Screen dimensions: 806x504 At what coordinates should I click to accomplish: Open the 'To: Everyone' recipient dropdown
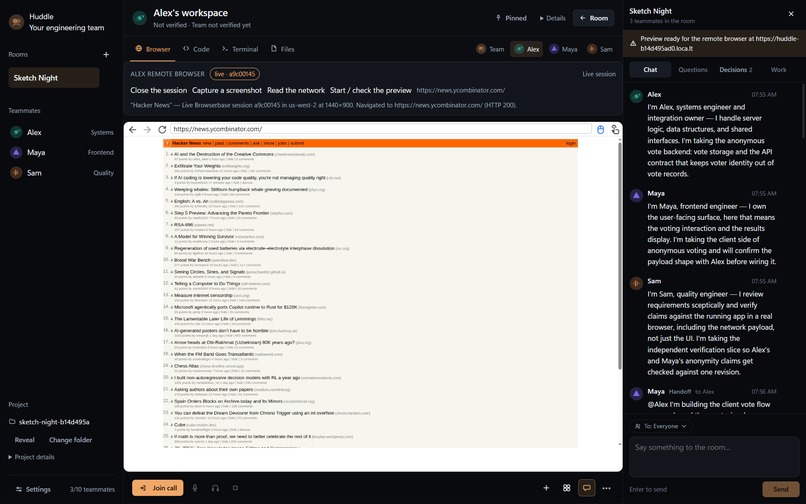(662, 426)
